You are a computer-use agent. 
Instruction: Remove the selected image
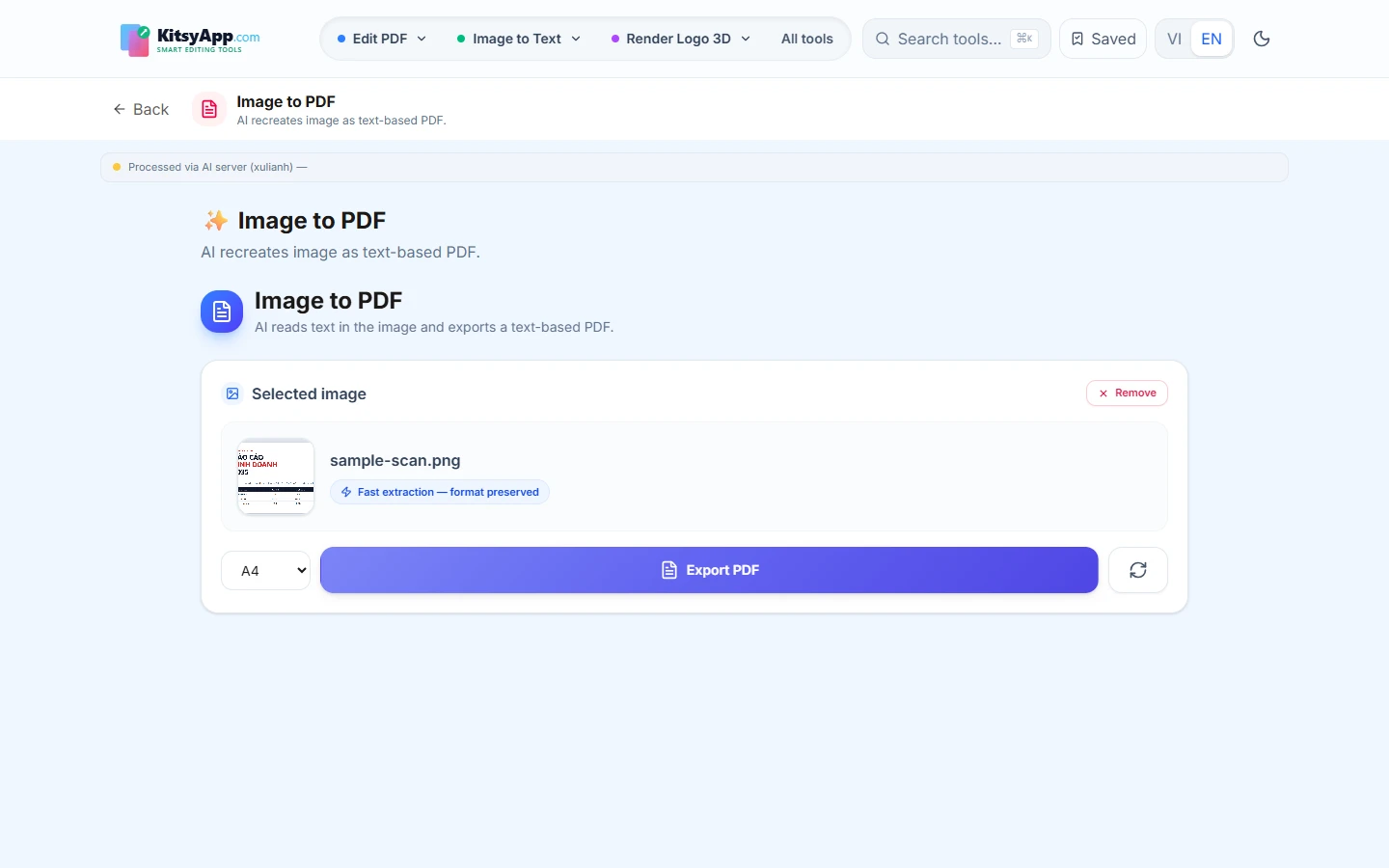pyautogui.click(x=1127, y=393)
